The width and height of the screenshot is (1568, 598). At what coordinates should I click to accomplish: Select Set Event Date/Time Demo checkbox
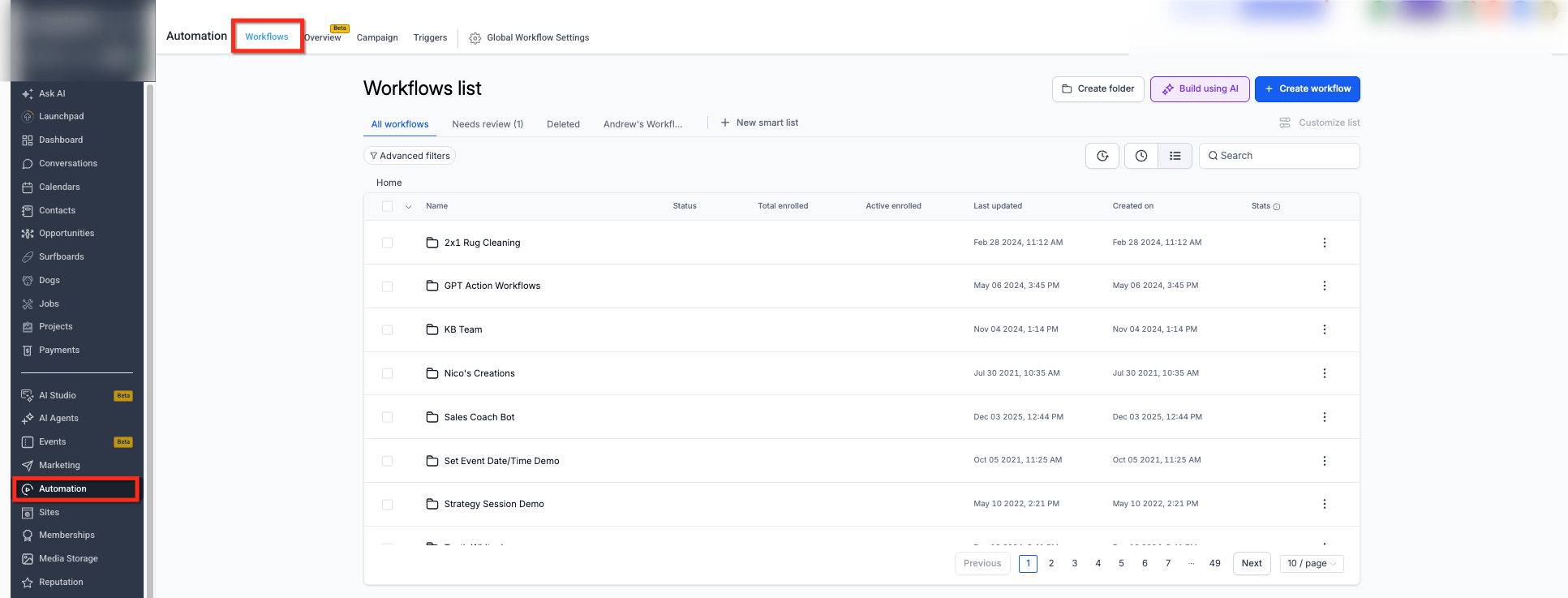tap(387, 461)
